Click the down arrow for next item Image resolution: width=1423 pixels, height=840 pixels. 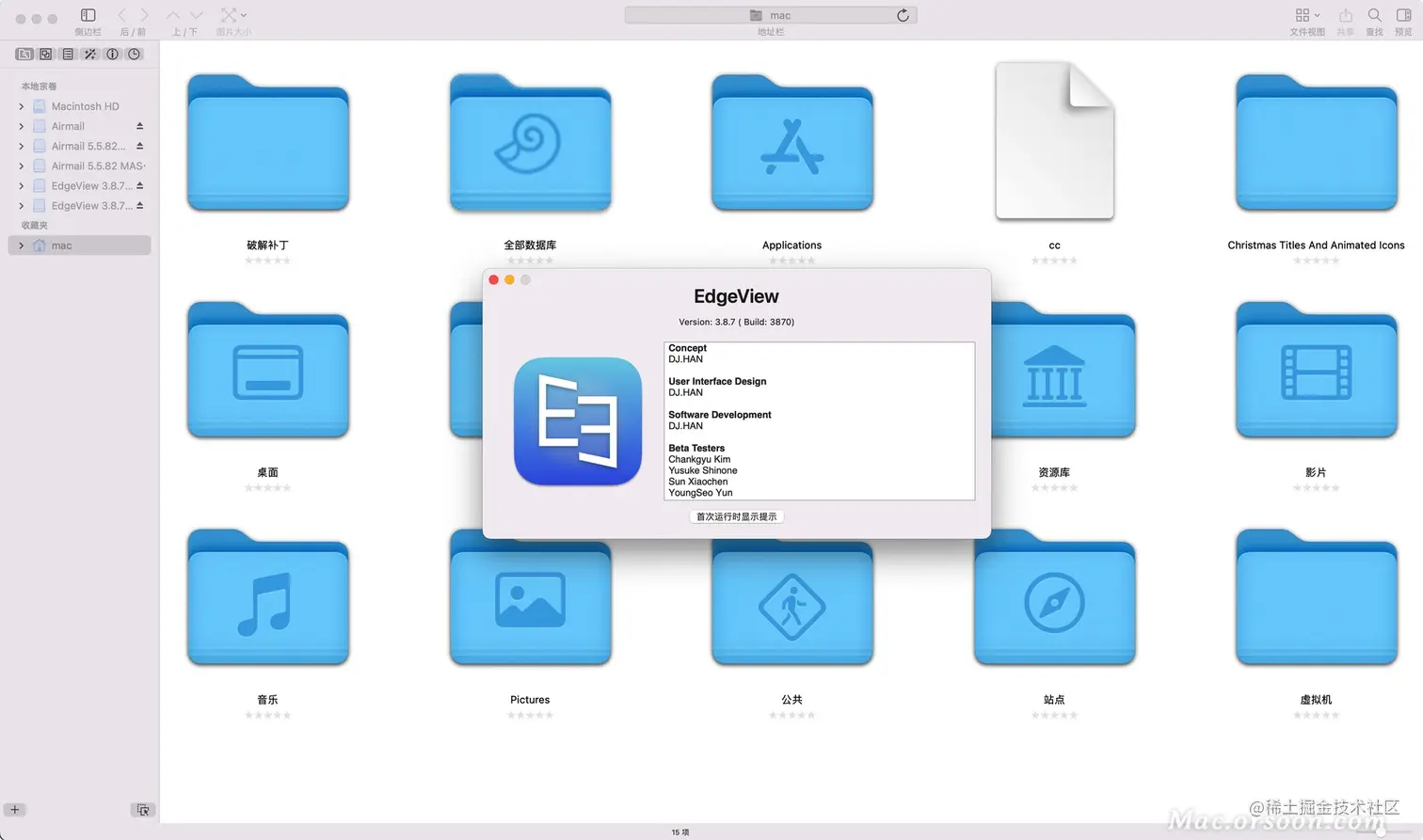pos(196,15)
